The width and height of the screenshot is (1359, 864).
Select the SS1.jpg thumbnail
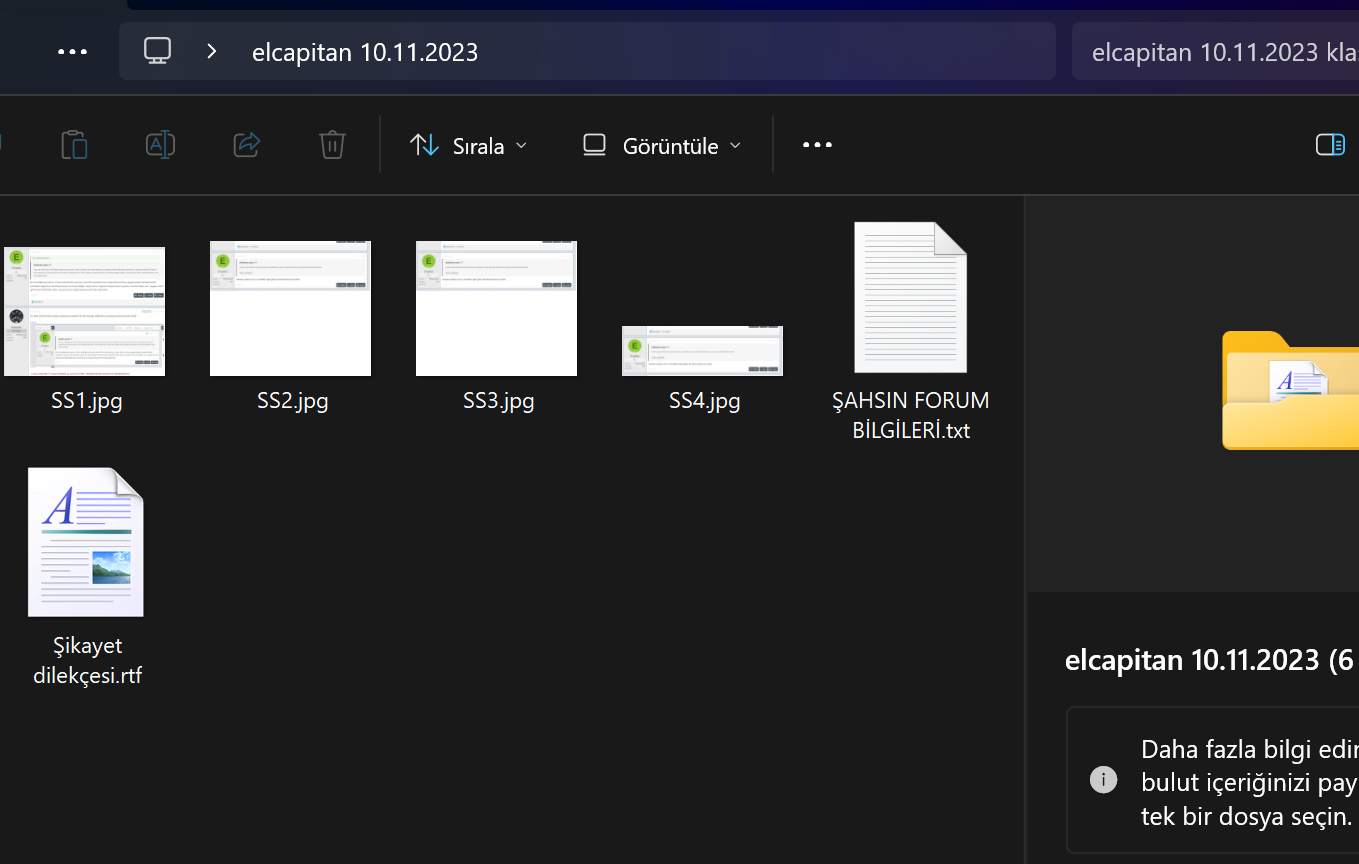point(85,311)
